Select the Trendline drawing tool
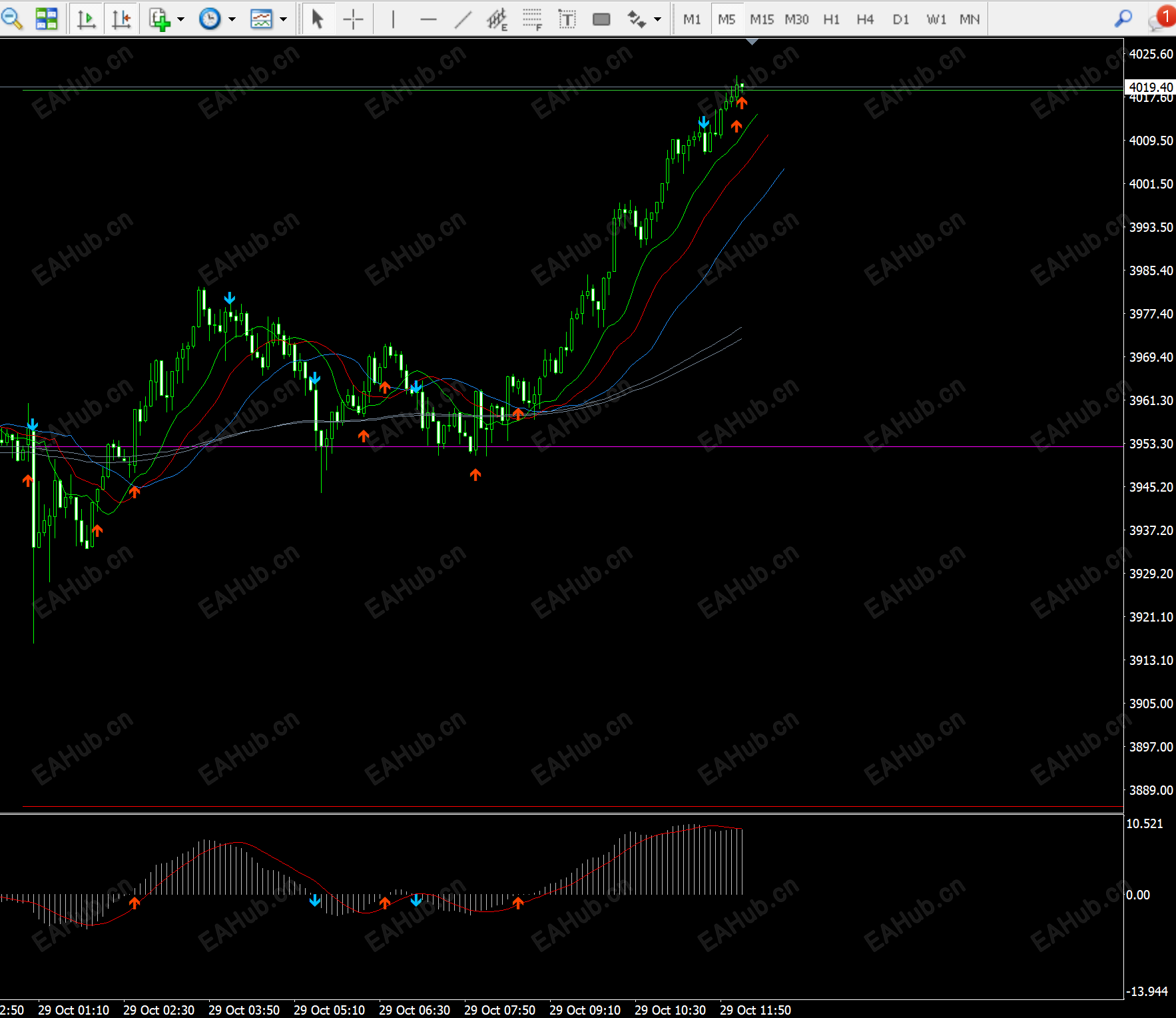The image size is (1176, 1018). point(463,19)
